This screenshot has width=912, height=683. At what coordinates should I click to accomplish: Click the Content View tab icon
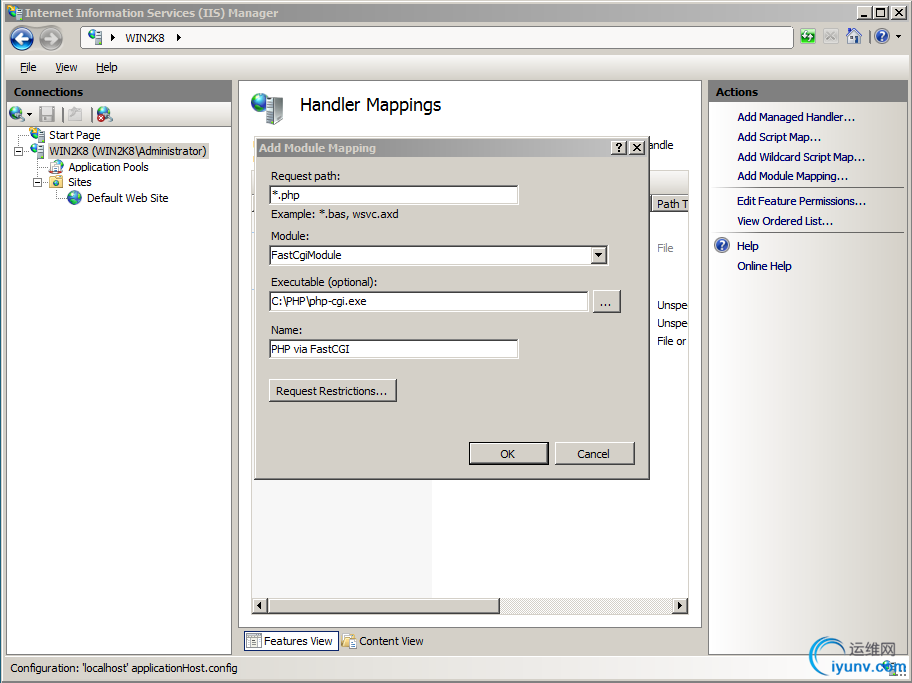point(349,641)
